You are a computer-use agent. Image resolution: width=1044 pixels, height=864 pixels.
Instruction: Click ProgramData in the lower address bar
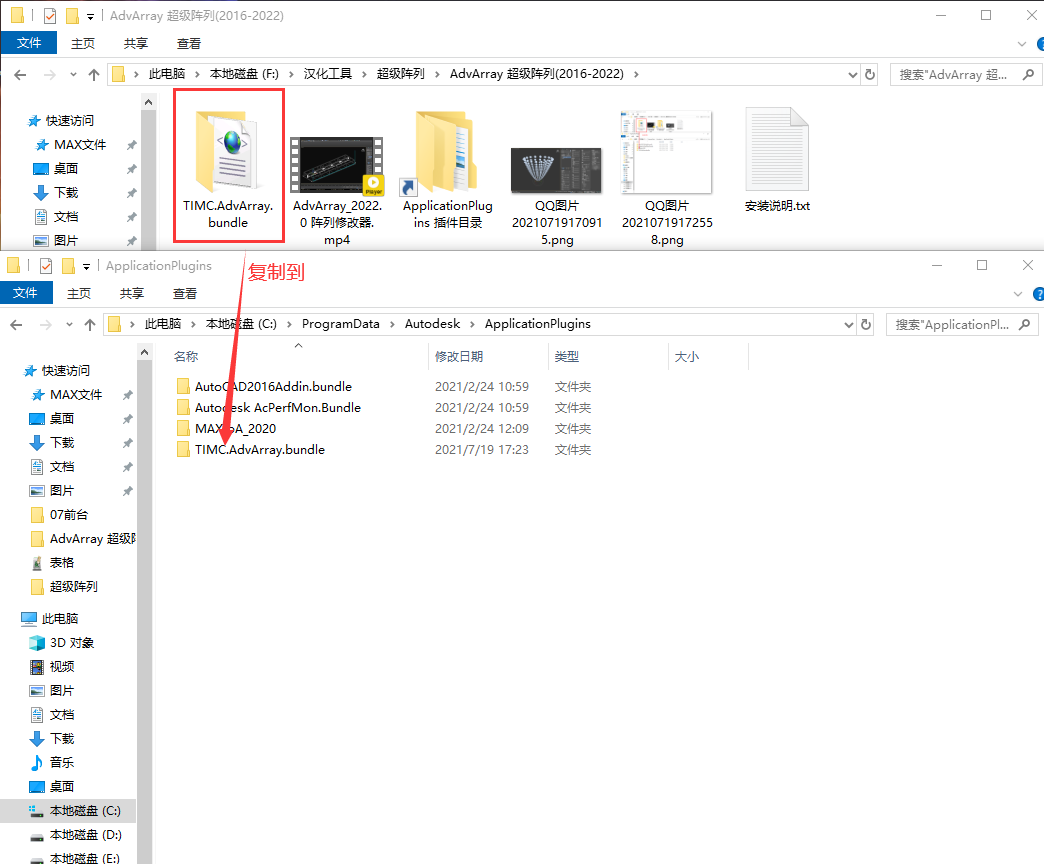(340, 324)
